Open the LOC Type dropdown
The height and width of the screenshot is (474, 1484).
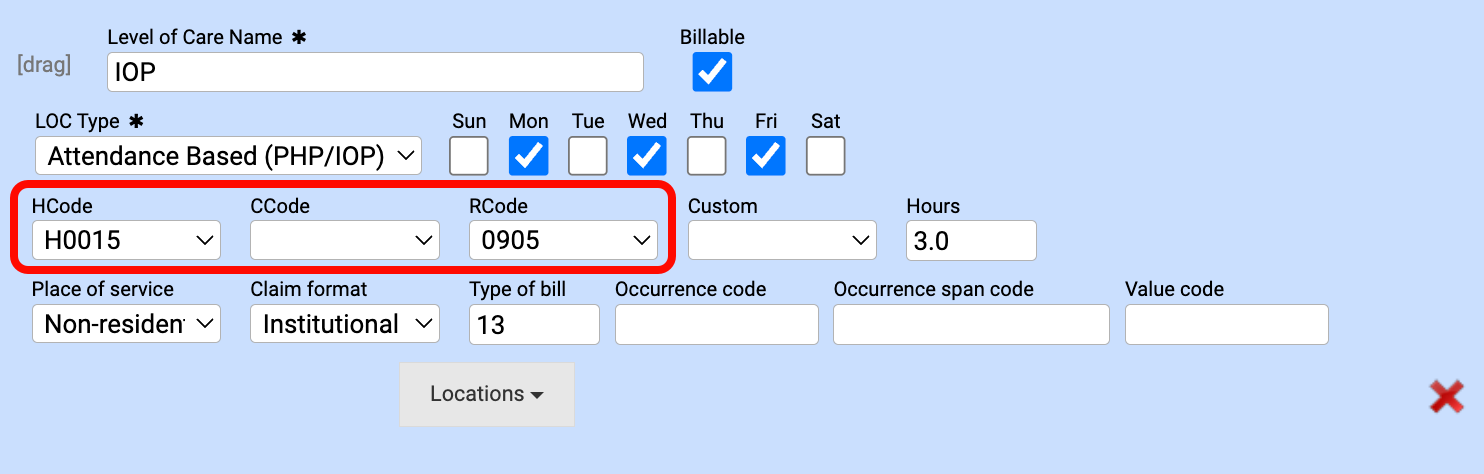228,156
